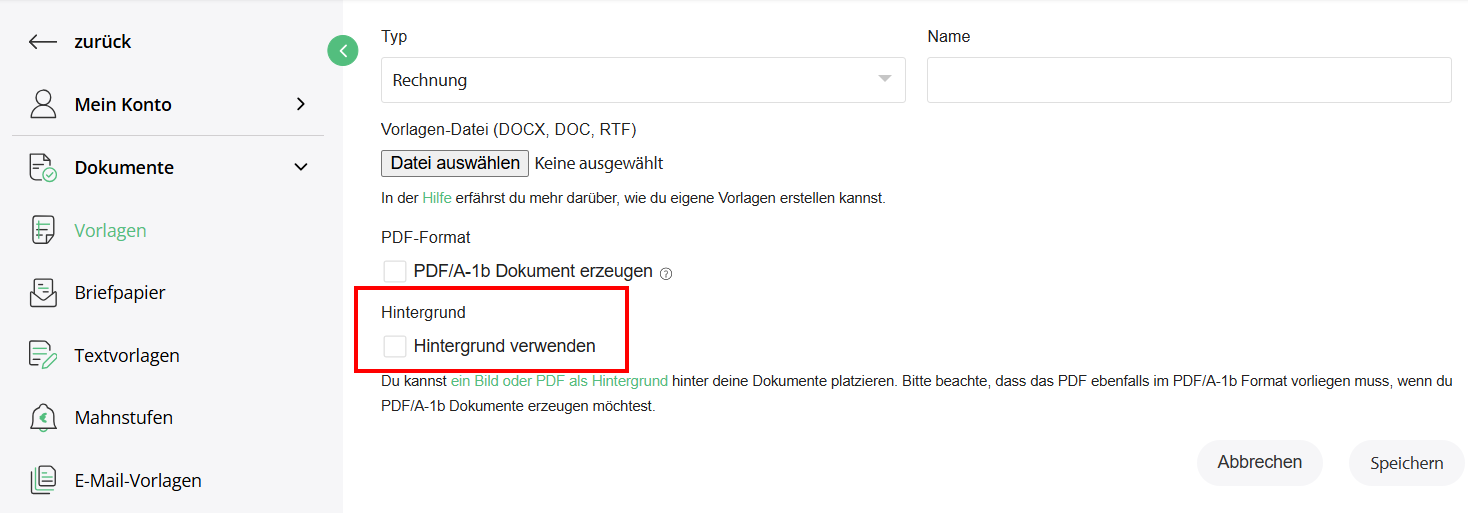Click the Dokumente document icon
Image resolution: width=1468 pixels, height=513 pixels.
click(x=43, y=167)
